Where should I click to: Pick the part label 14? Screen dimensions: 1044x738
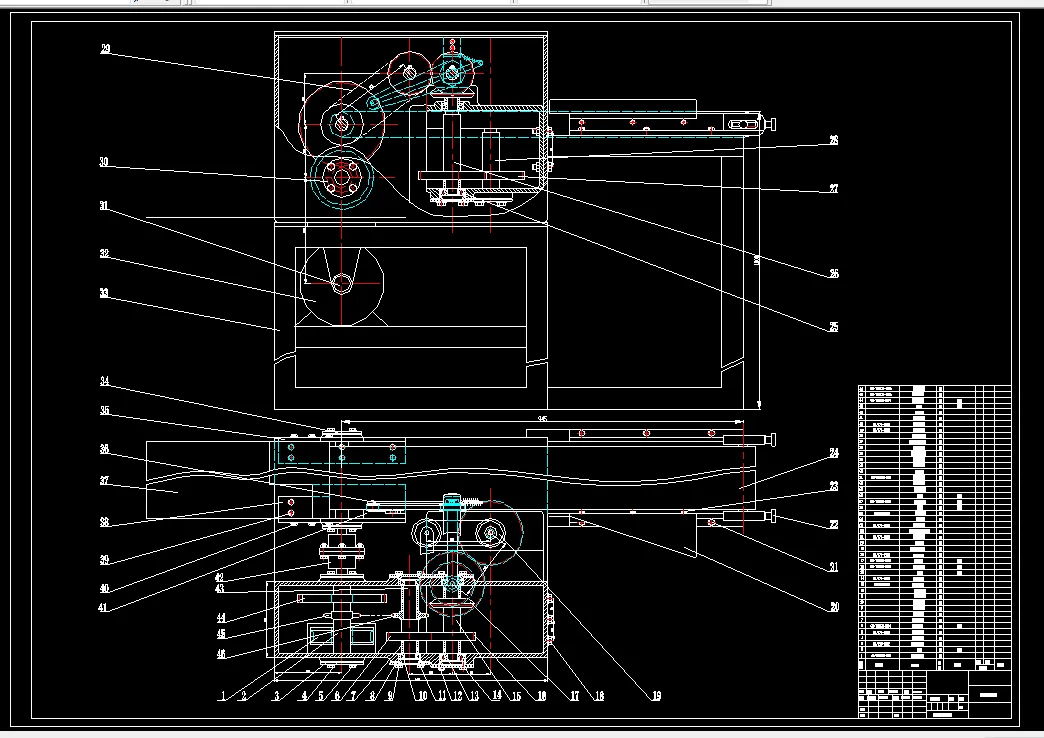(497, 695)
